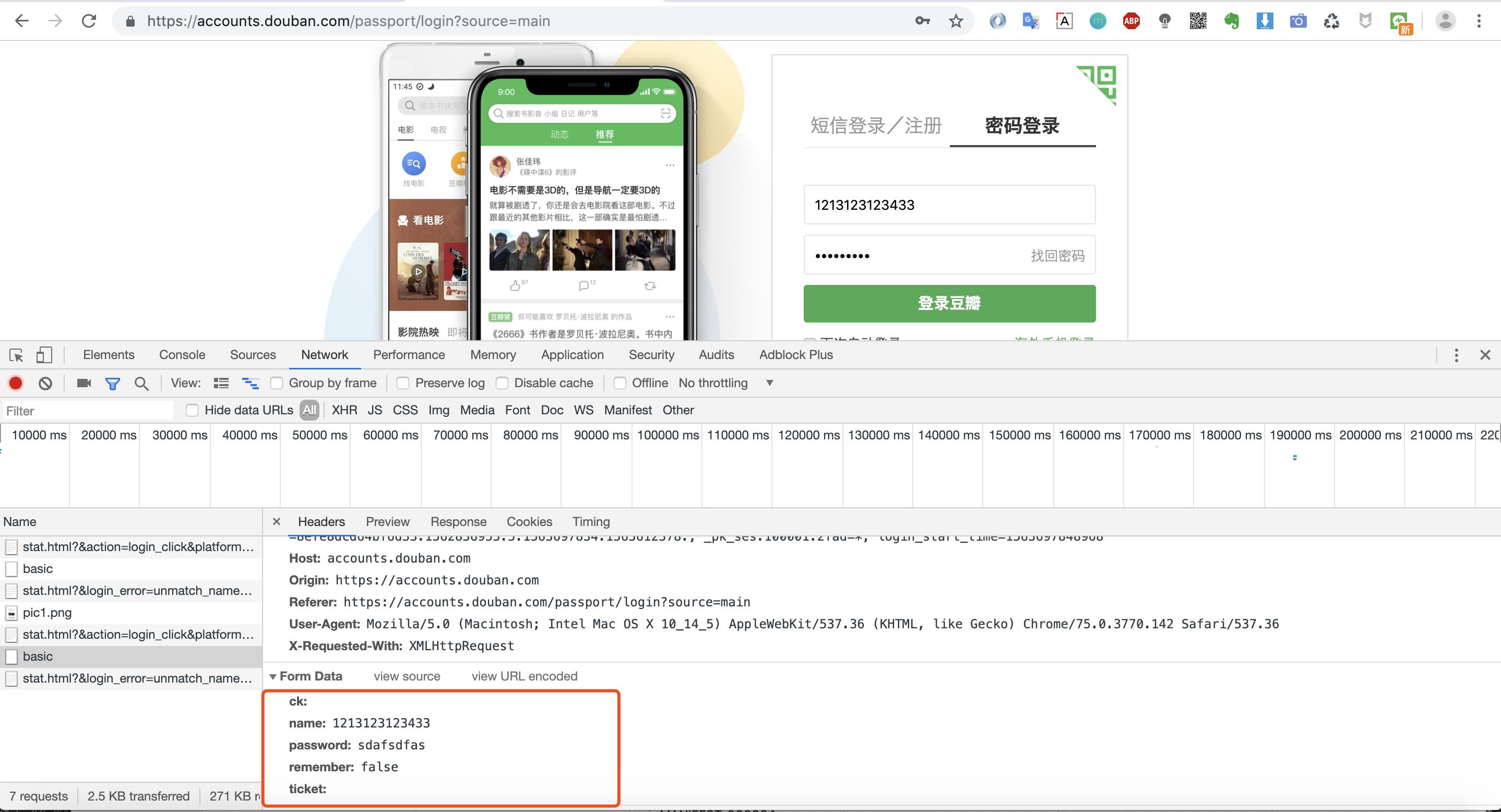Open QR code extension icon
This screenshot has width=1501, height=812.
click(1198, 21)
